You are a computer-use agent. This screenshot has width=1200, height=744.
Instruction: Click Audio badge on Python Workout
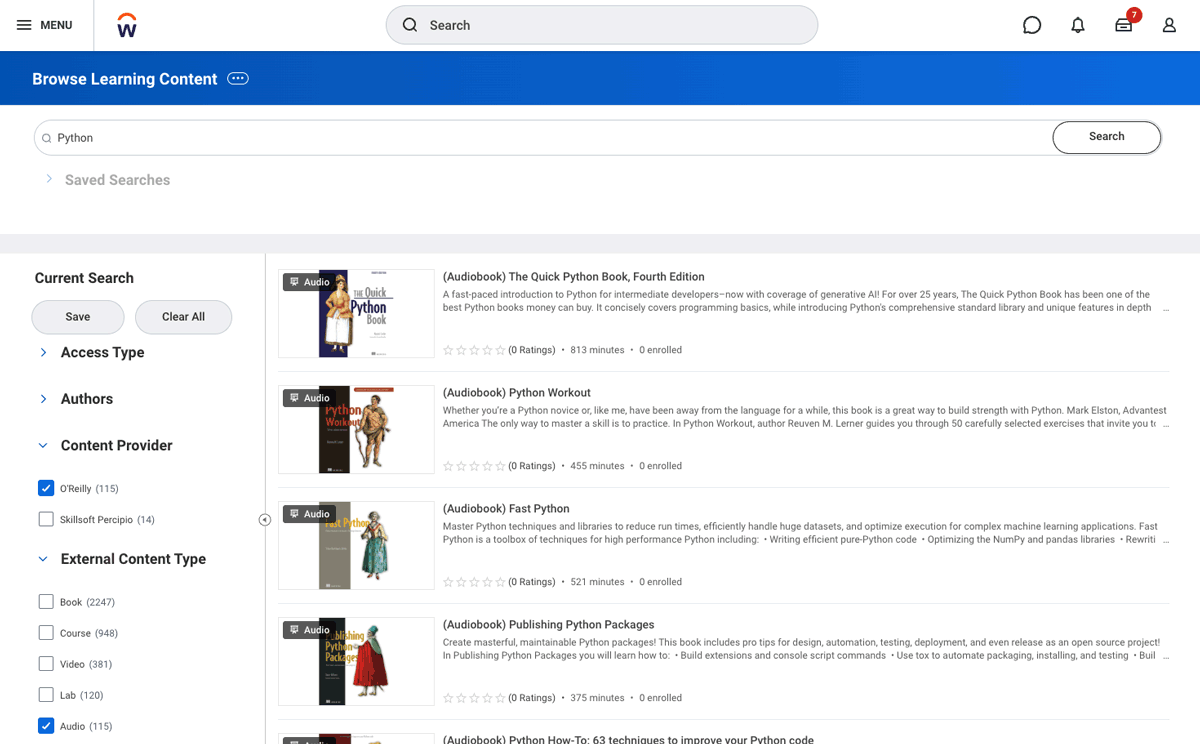point(308,398)
